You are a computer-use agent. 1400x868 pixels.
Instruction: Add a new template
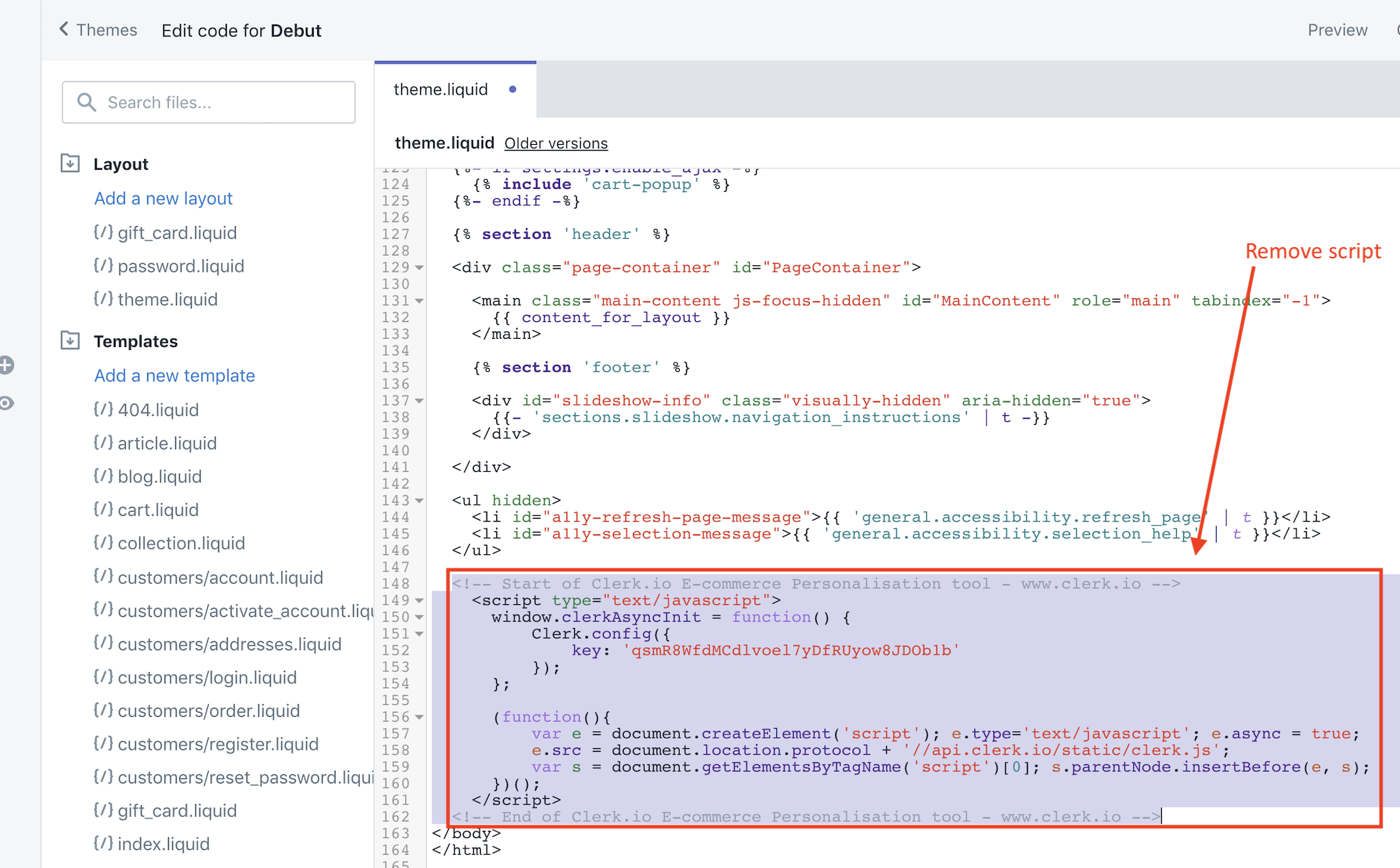(x=174, y=375)
